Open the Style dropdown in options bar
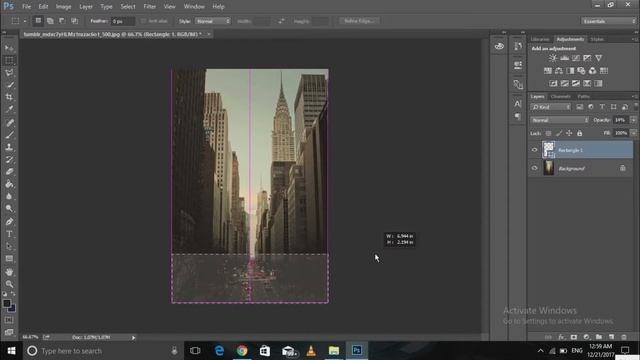Image resolution: width=640 pixels, height=360 pixels. 213,21
